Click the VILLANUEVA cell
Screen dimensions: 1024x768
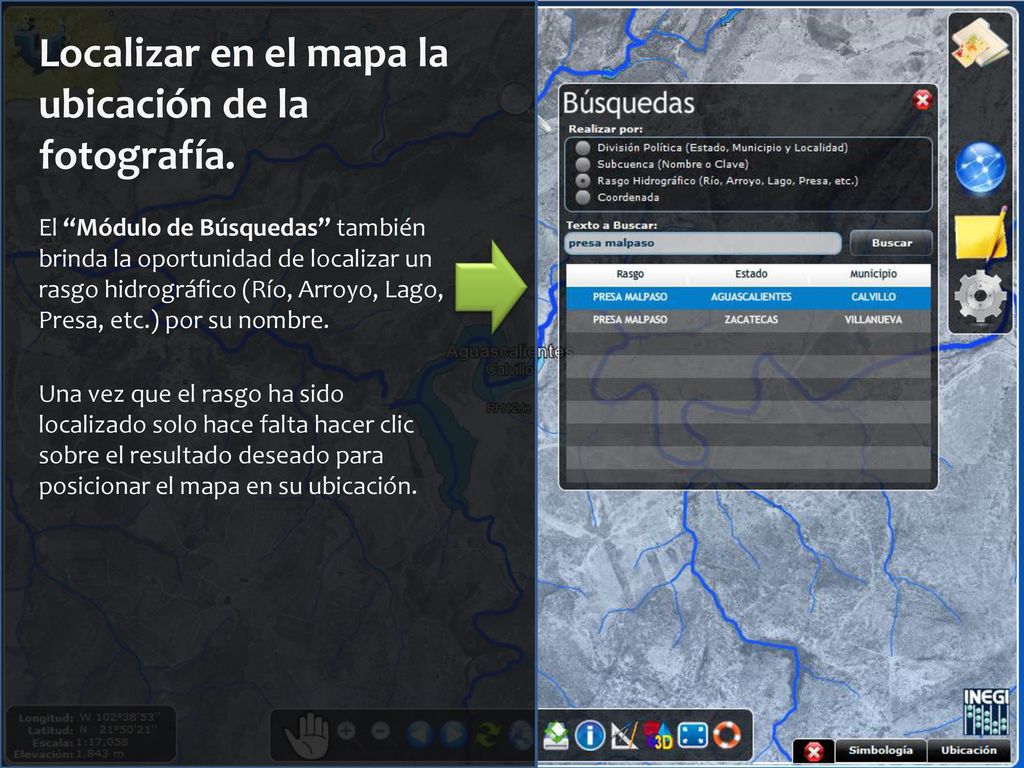click(x=873, y=319)
